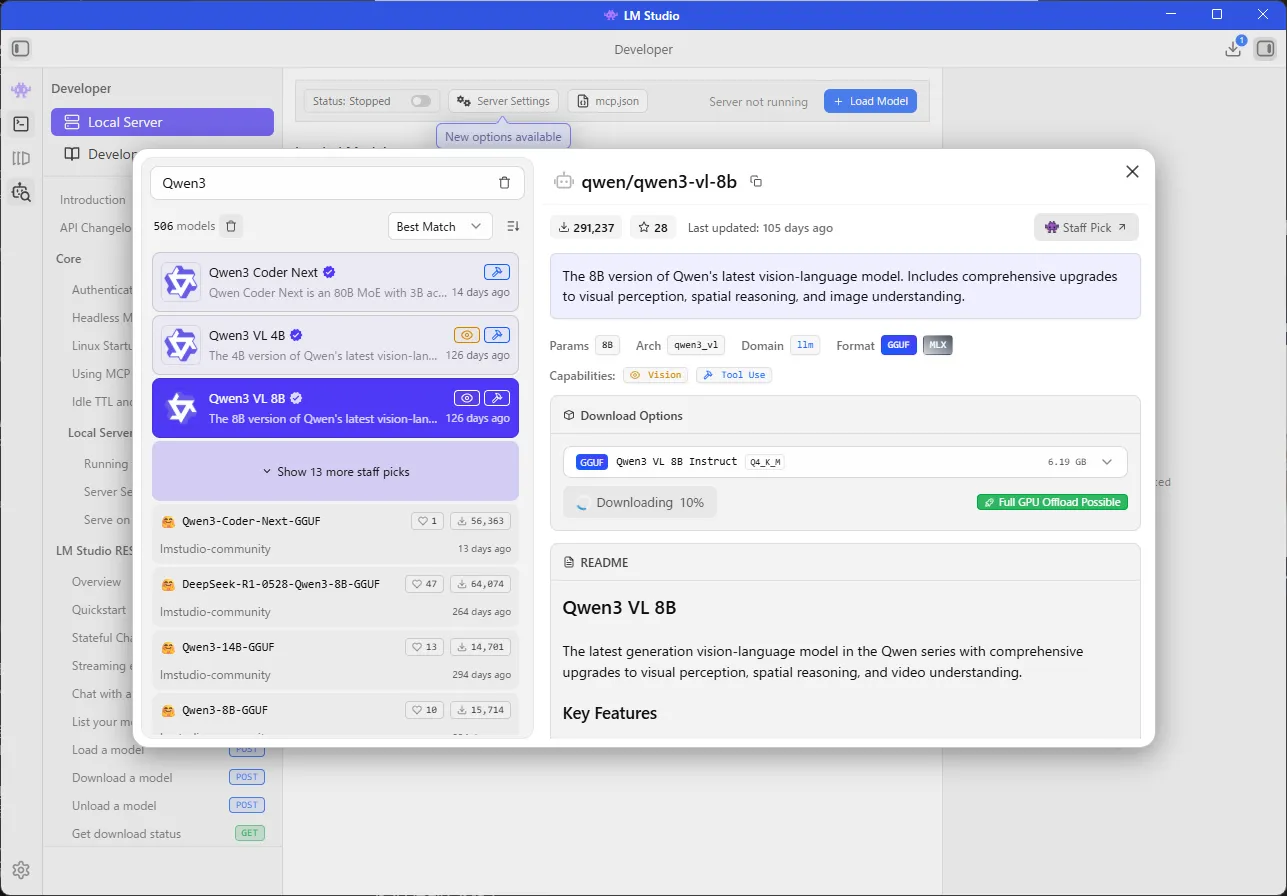Select Qwen3 Coder Next in results list
1287x896 pixels.
coord(335,282)
